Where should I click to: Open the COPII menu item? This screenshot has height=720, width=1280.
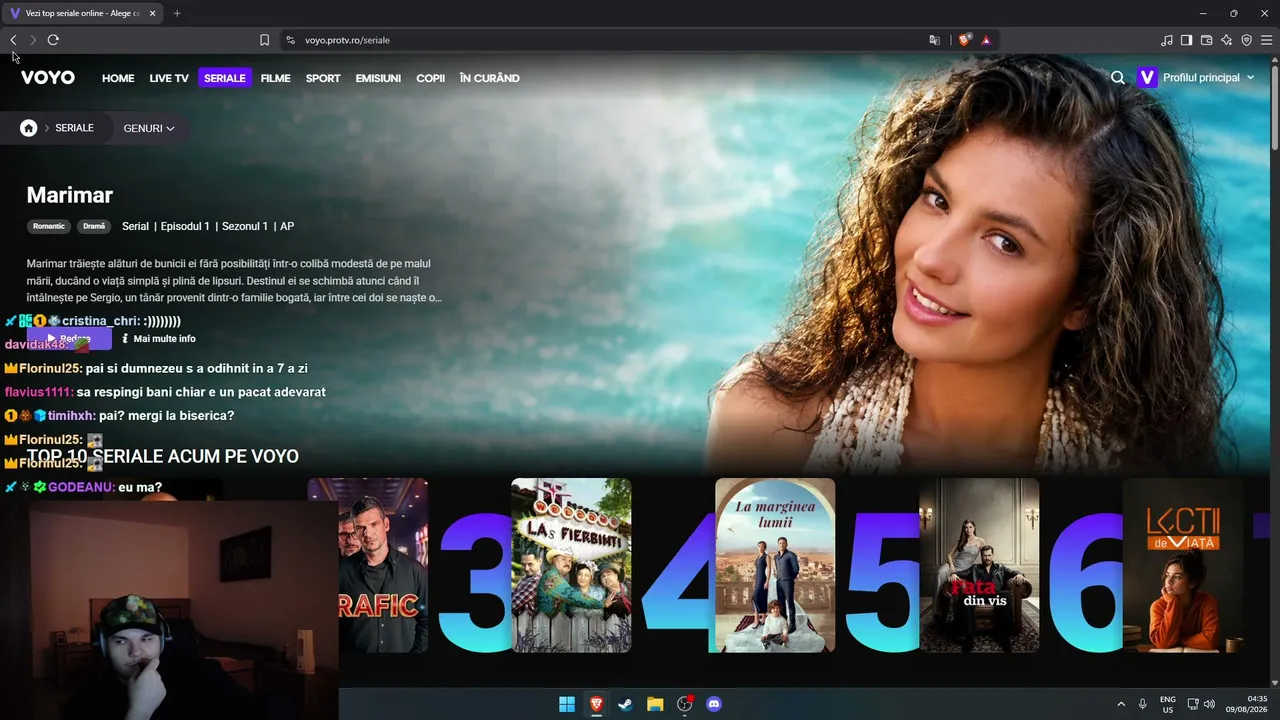click(x=430, y=78)
